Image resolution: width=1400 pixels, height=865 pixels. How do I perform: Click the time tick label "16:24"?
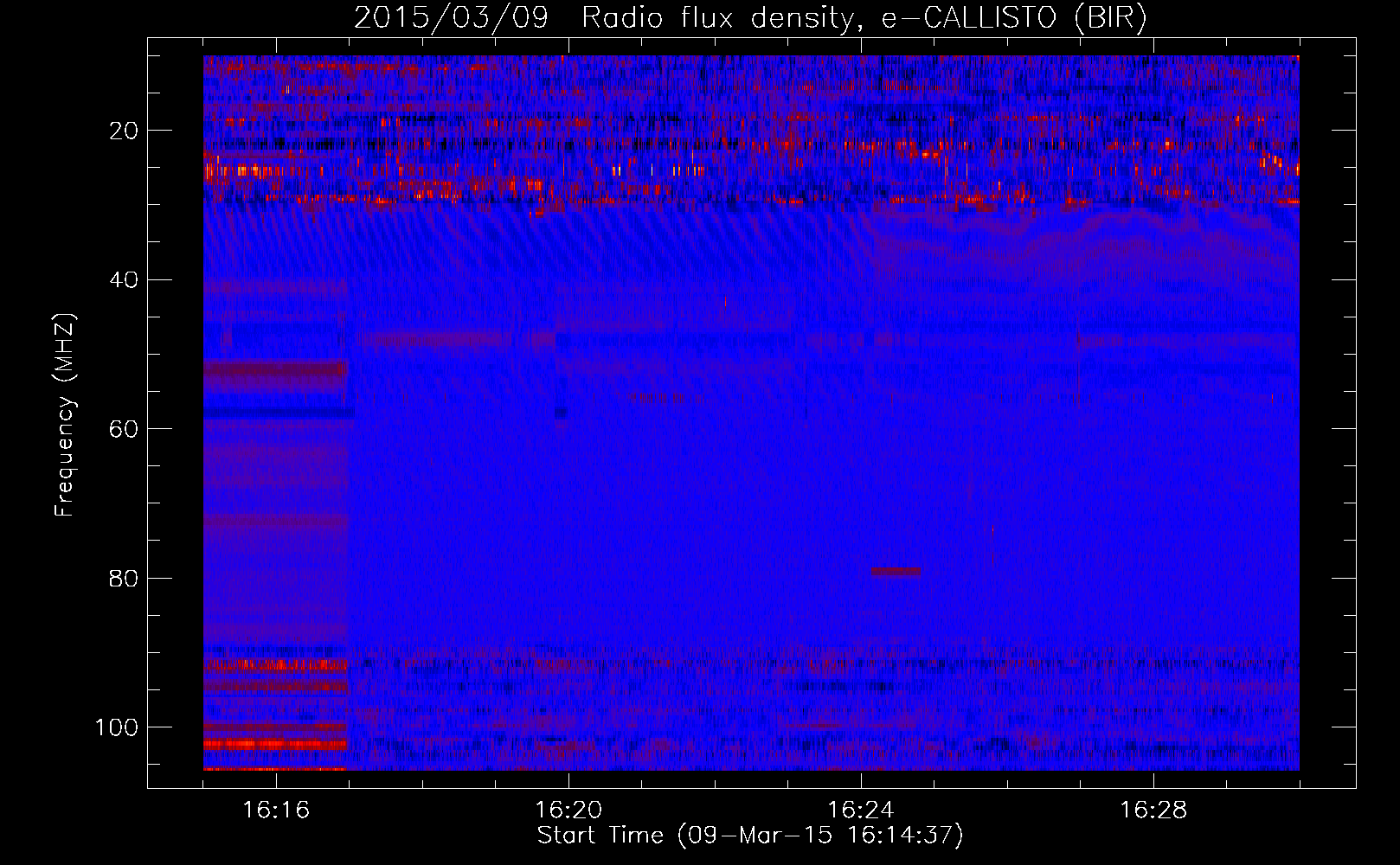[x=861, y=811]
